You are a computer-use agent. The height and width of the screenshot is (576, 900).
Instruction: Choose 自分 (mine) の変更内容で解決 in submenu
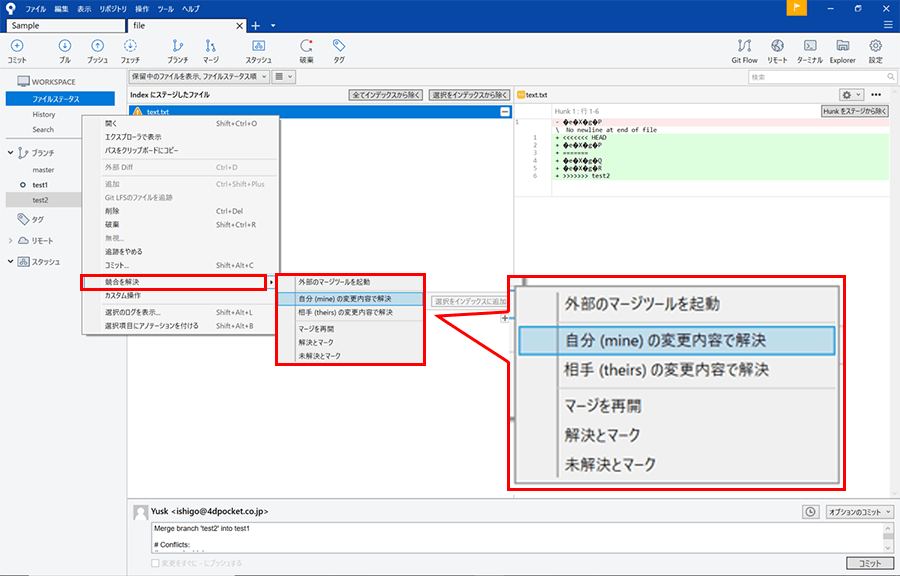pos(350,299)
